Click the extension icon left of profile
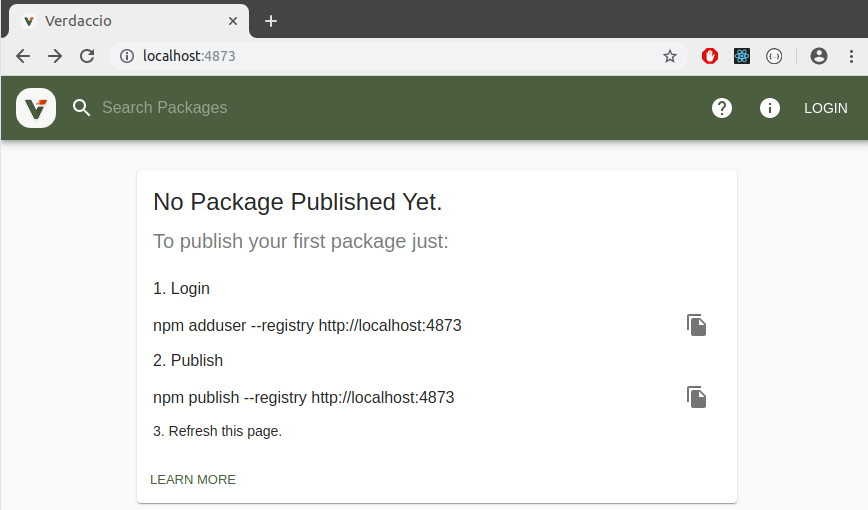This screenshot has height=510, width=868. (774, 57)
